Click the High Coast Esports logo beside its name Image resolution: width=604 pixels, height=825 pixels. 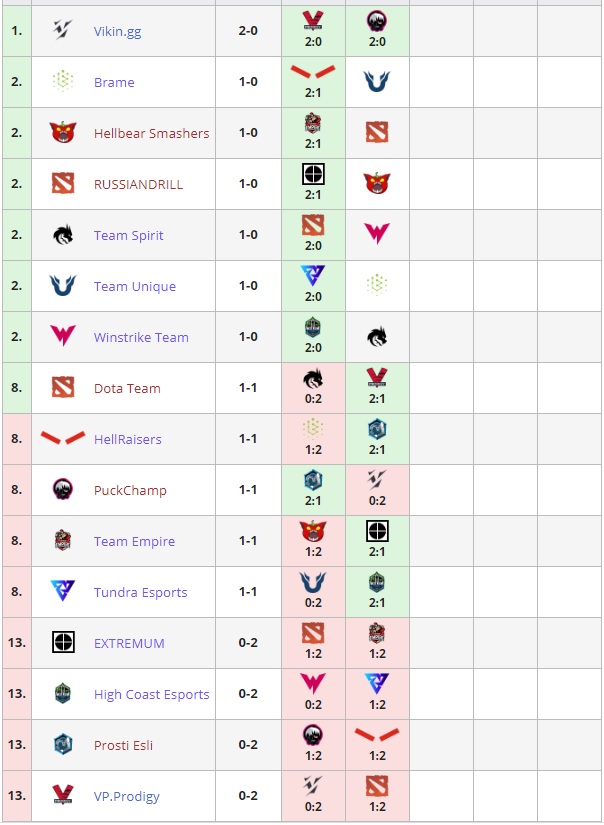click(63, 694)
